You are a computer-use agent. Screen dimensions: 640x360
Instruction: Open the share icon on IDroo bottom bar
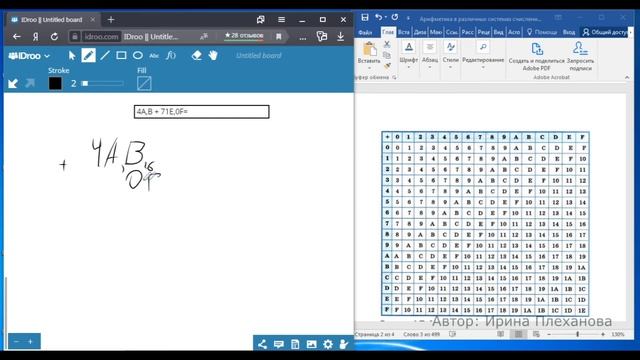262,344
